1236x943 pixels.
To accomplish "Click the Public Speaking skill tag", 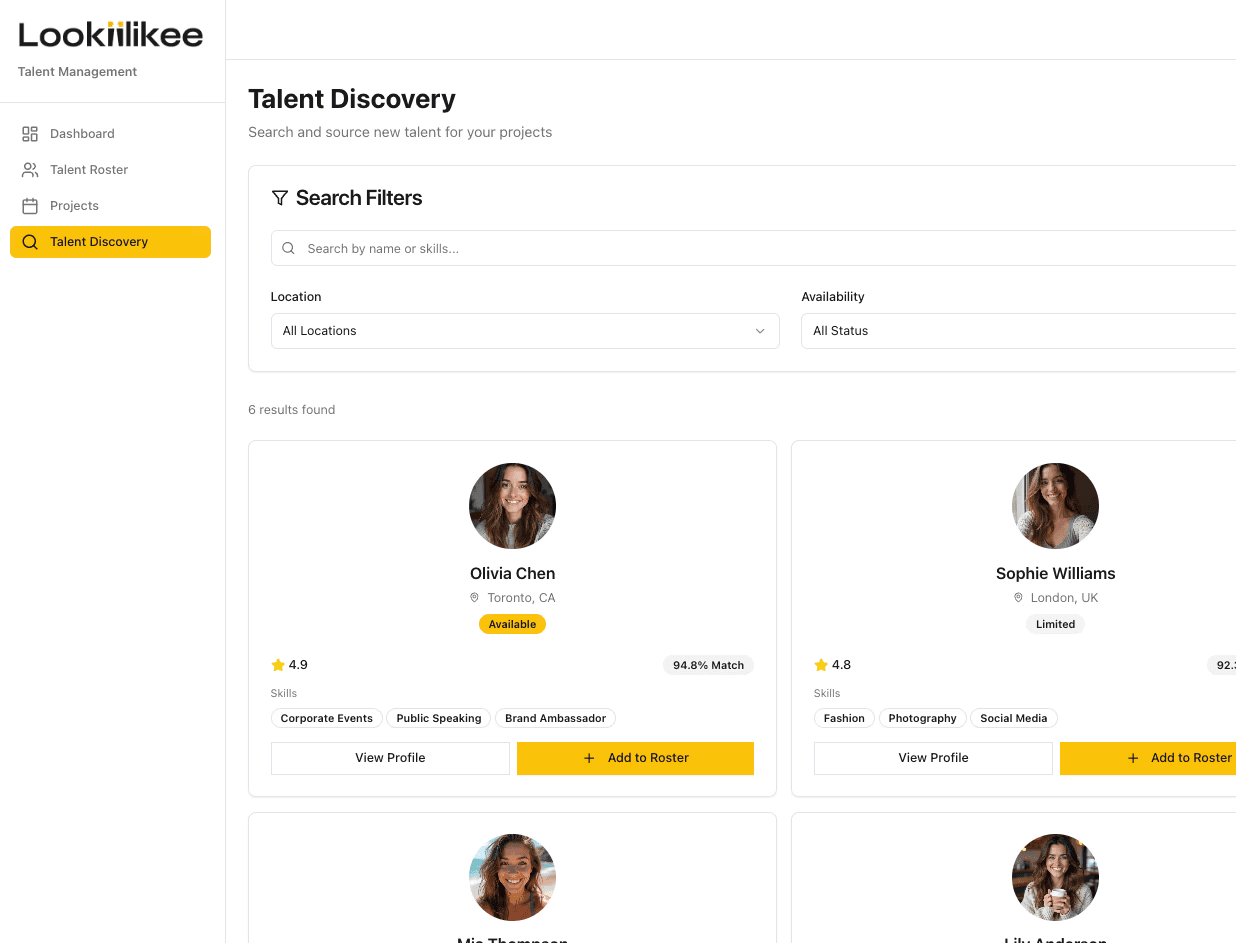I will point(439,718).
